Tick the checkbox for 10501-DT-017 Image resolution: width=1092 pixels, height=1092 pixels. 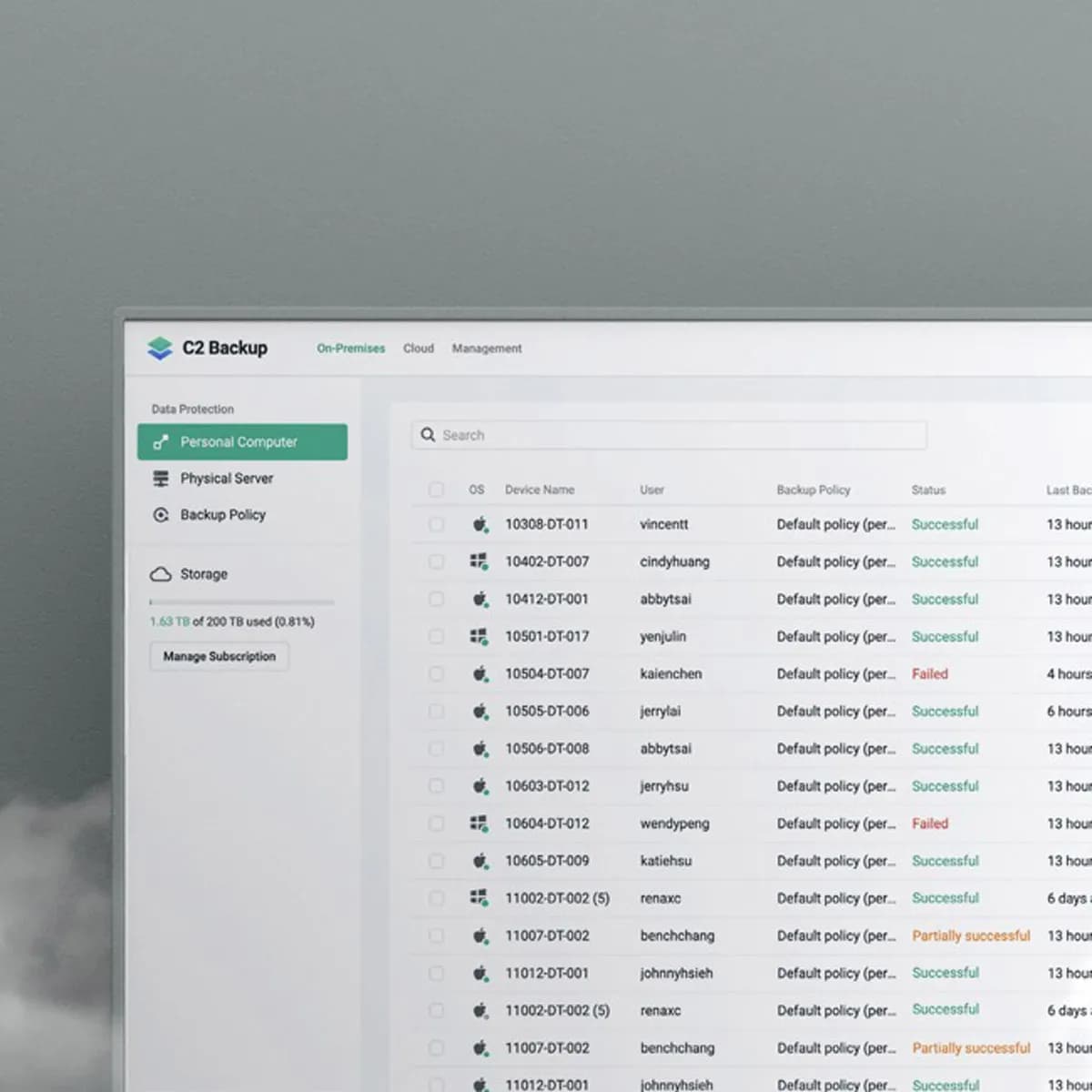(437, 636)
